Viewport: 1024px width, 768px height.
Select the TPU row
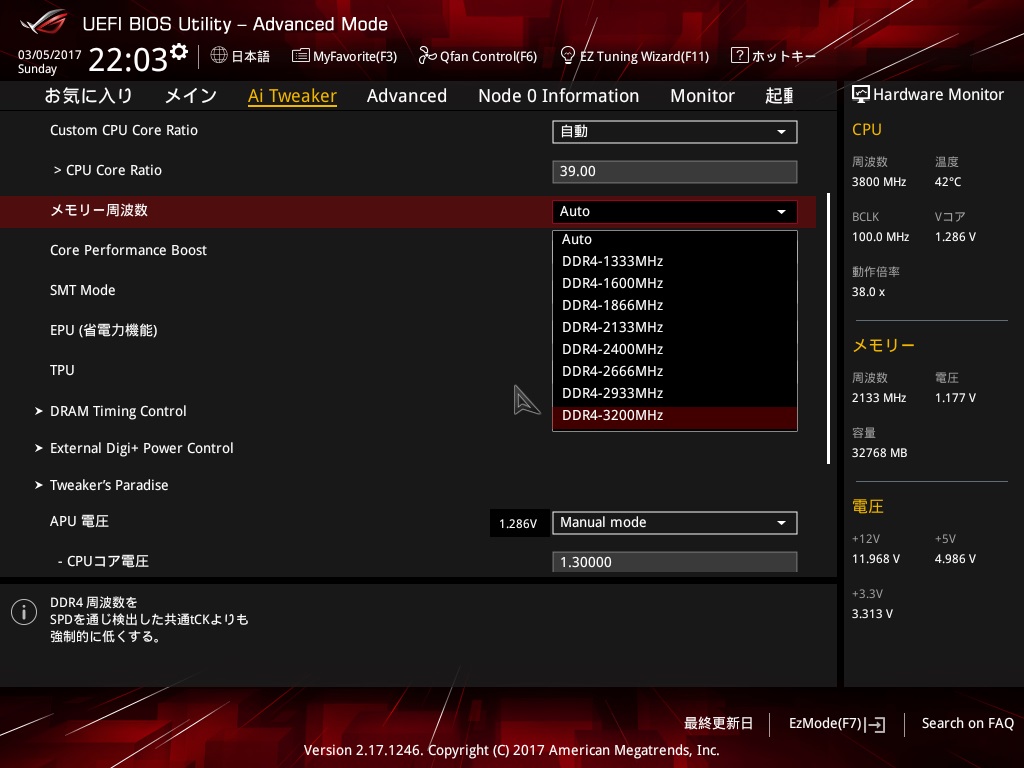click(x=62, y=370)
